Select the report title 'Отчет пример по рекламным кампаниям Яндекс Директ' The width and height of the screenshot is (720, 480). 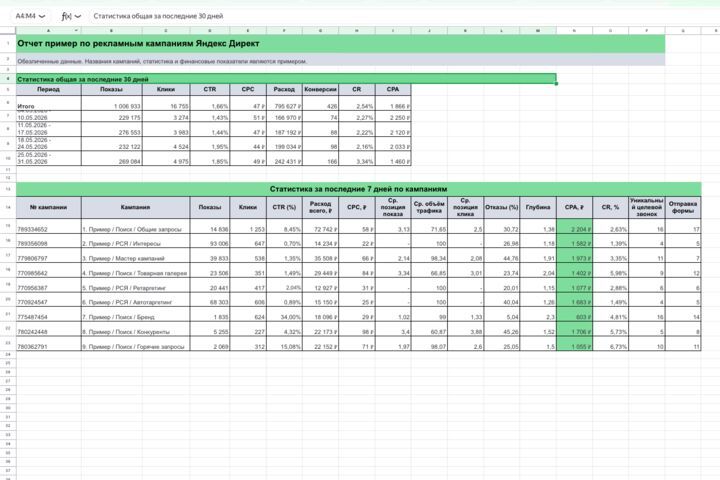coord(138,44)
